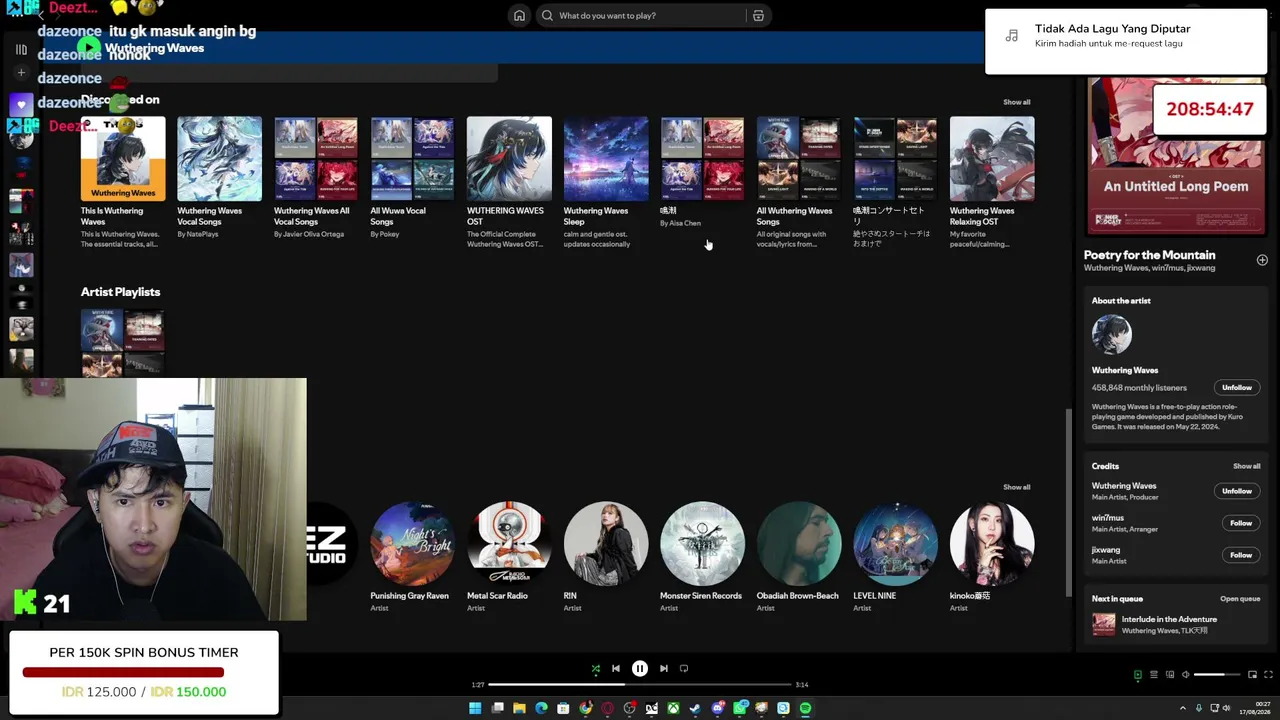
Task: Open Steam from the taskbar
Action: 695,708
